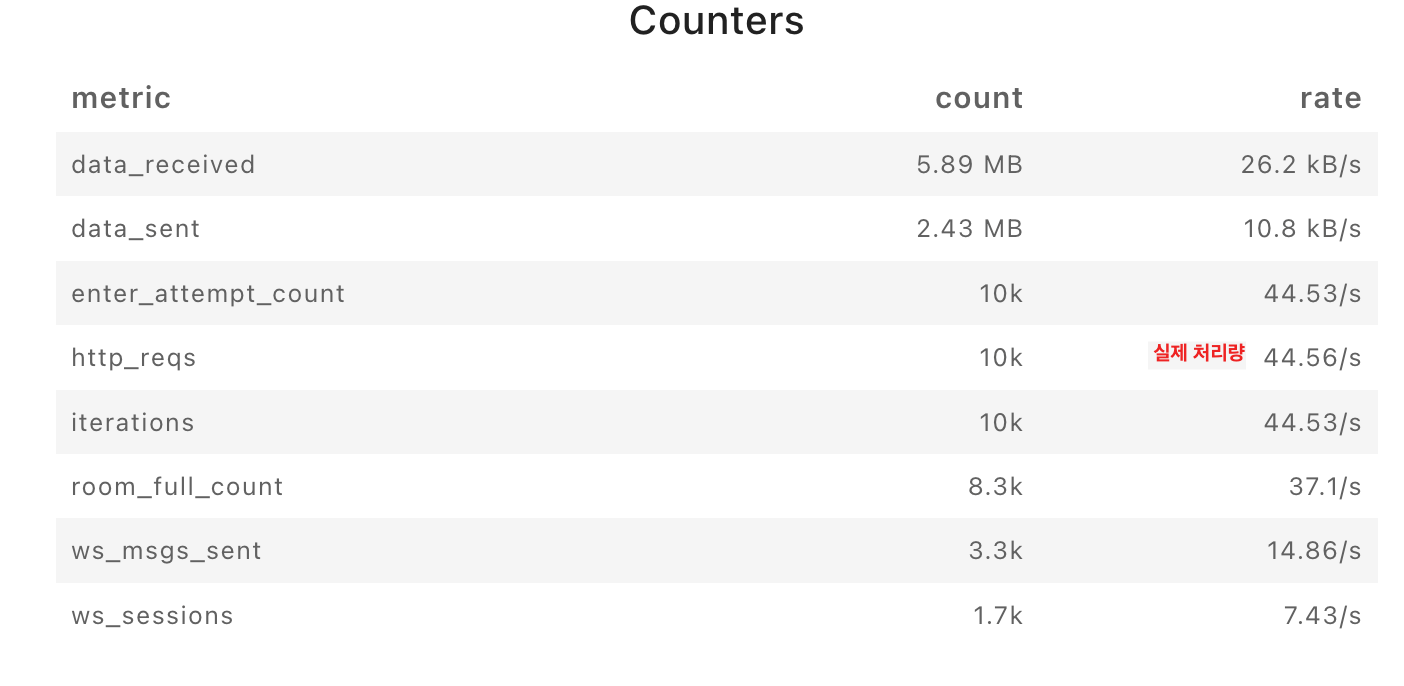The width and height of the screenshot is (1404, 686).
Task: Click the data_received metric name
Action: tap(163, 165)
